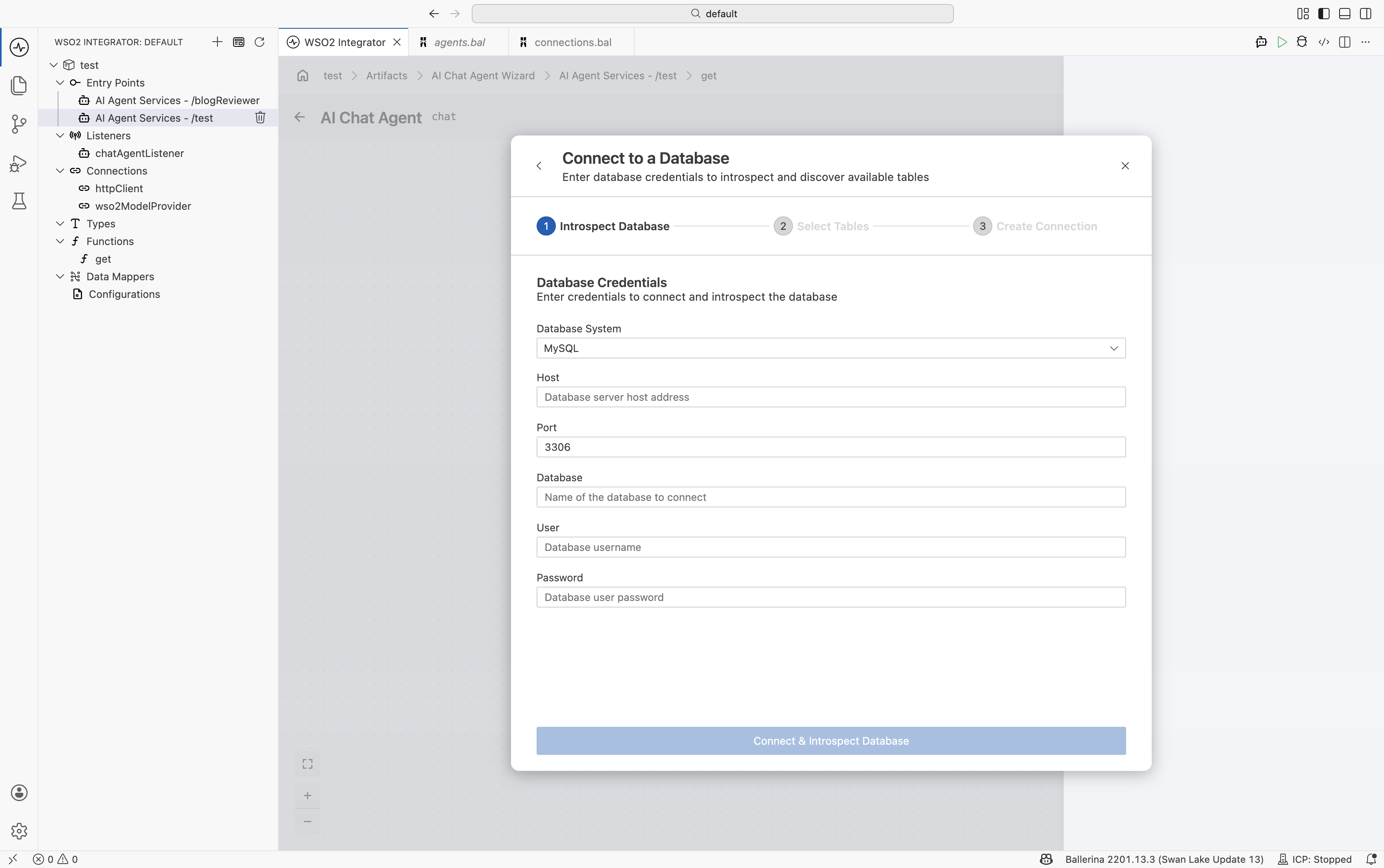Click AI Chat Agent Wizard breadcrumb
The image size is (1384, 868).
point(483,76)
